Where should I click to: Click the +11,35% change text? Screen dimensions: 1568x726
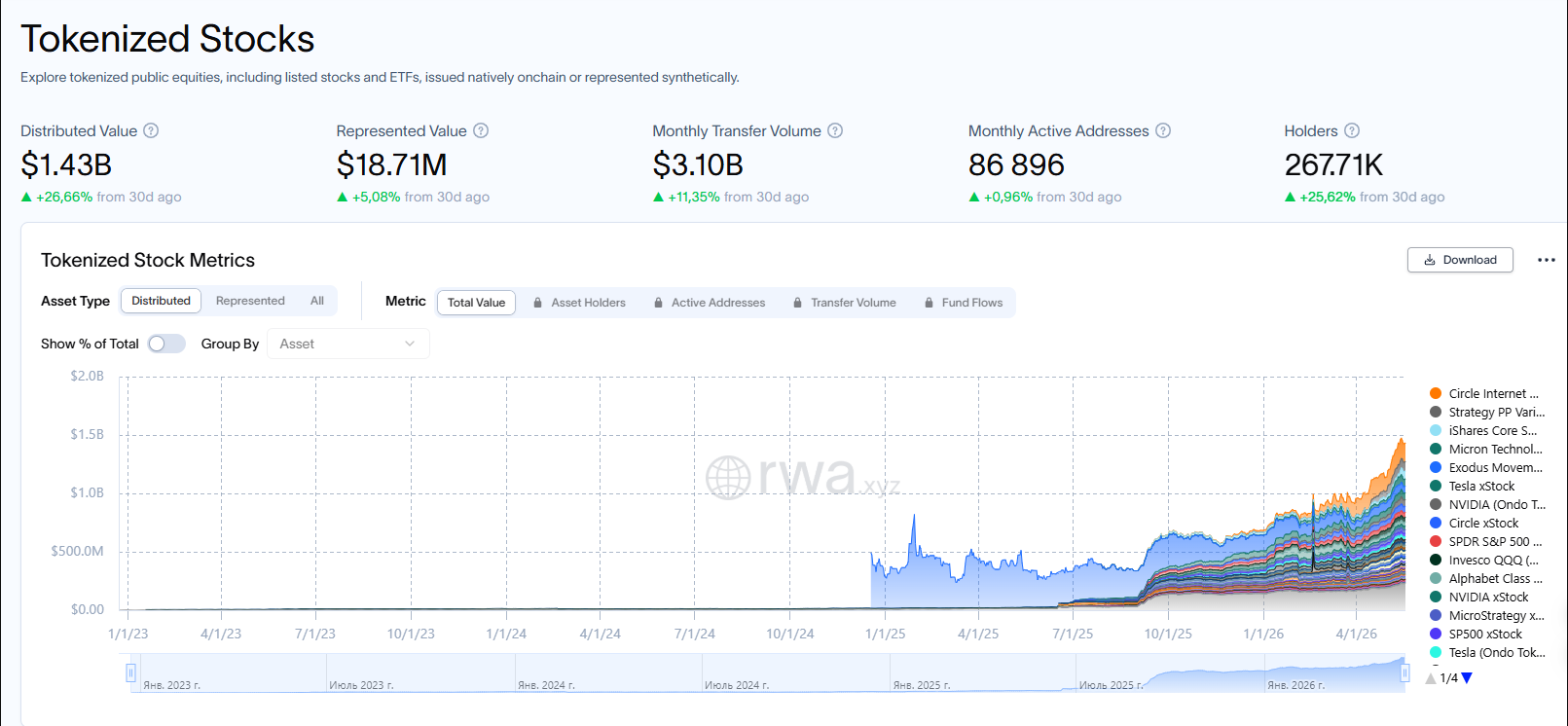click(x=694, y=197)
